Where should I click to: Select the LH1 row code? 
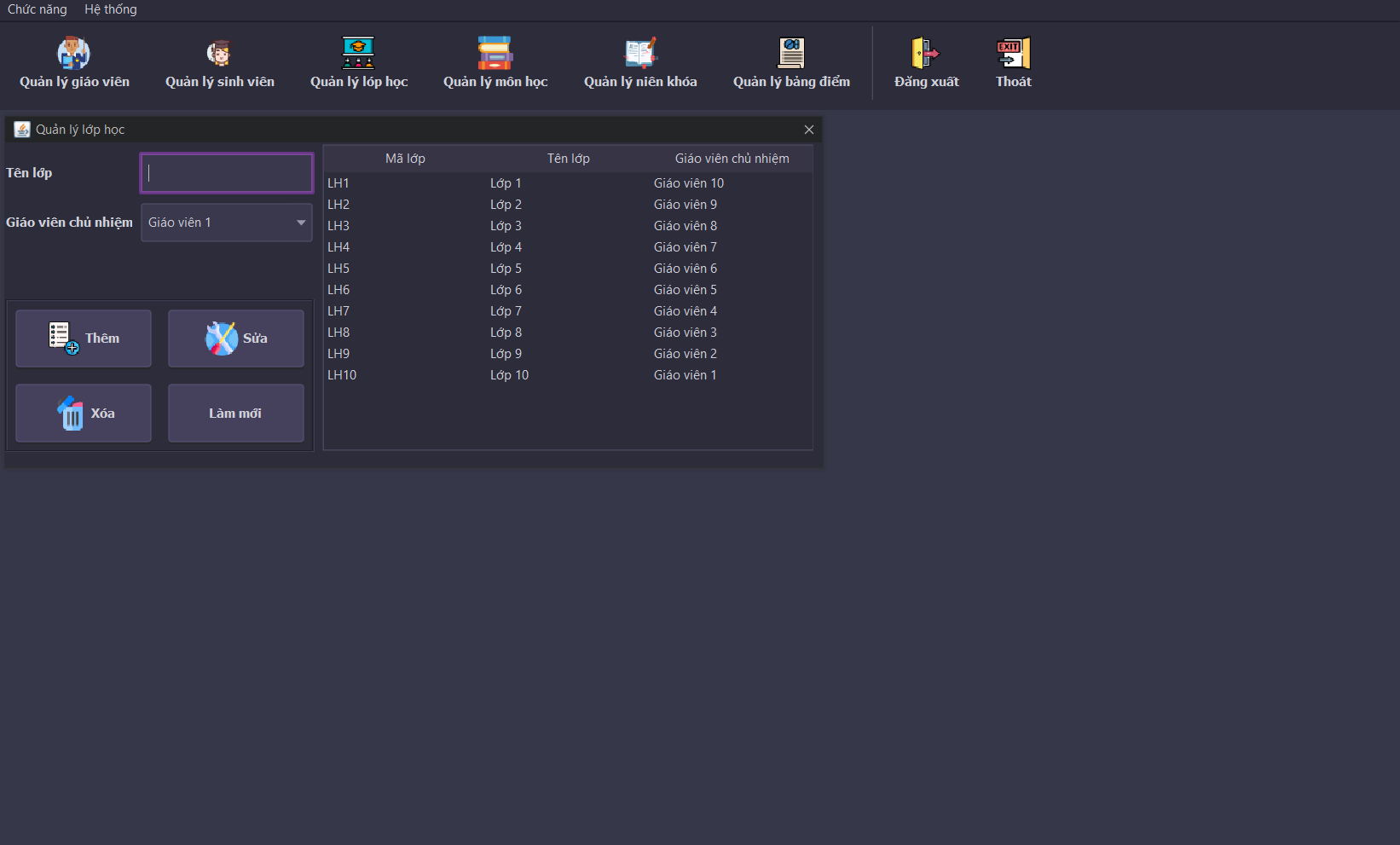coord(406,183)
